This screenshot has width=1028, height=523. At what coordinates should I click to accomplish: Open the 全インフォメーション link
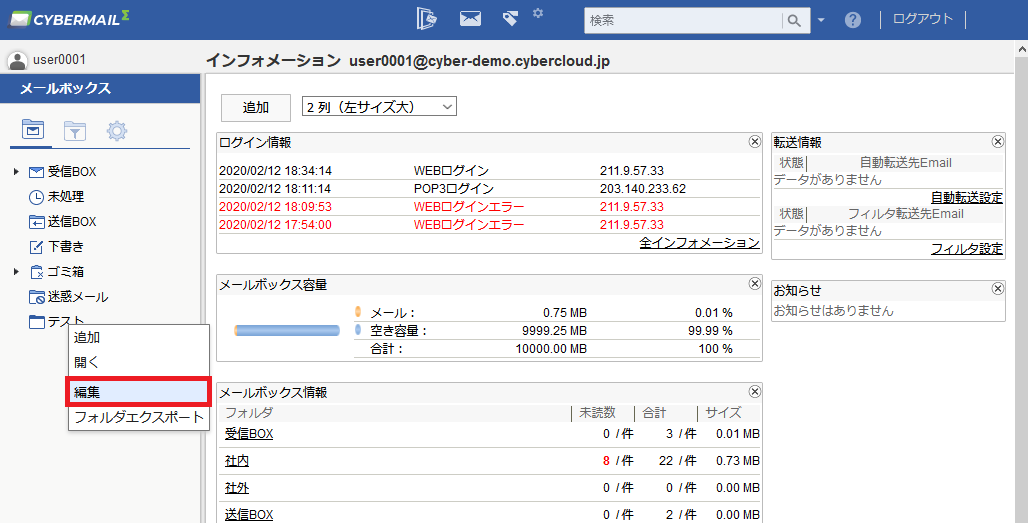pyautogui.click(x=700, y=242)
